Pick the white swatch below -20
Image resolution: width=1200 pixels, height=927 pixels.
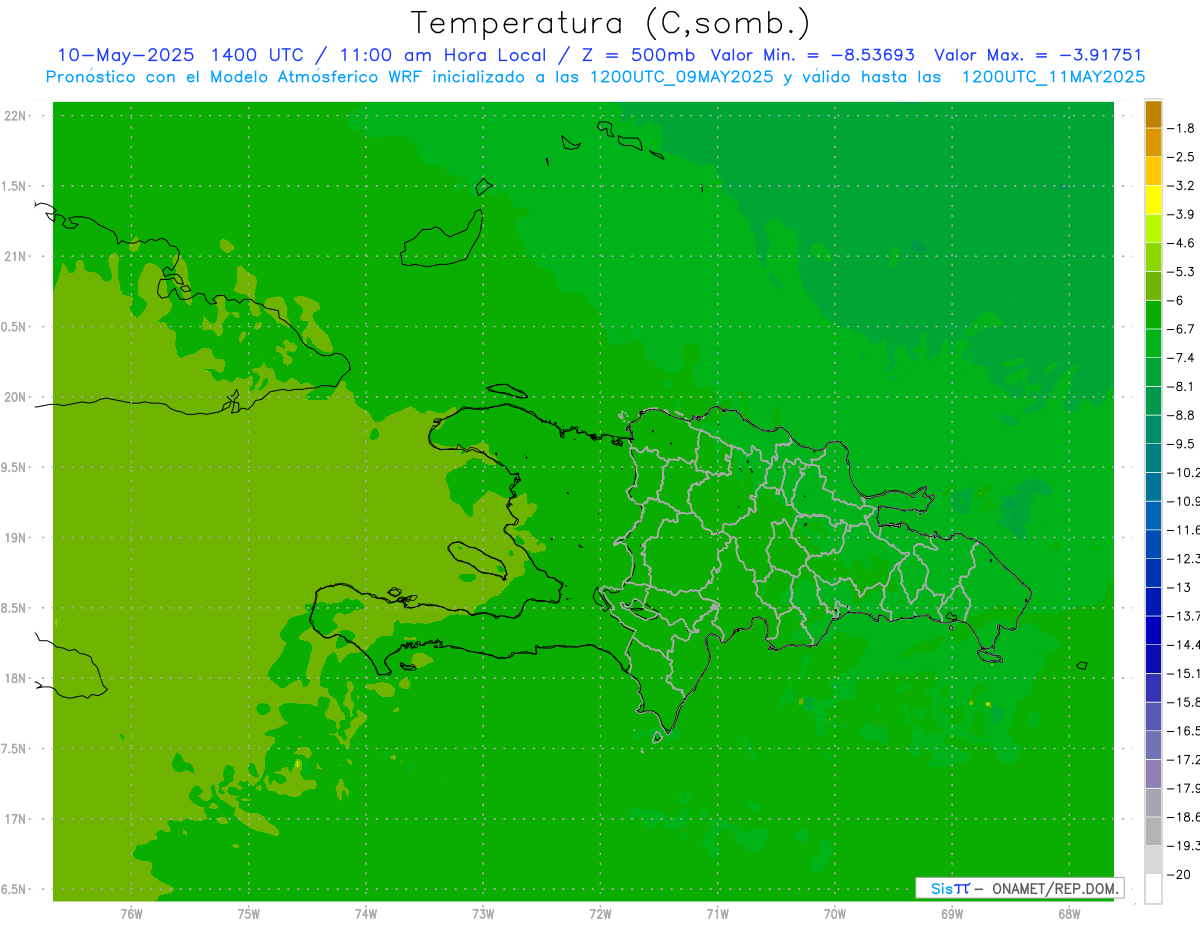[1153, 889]
